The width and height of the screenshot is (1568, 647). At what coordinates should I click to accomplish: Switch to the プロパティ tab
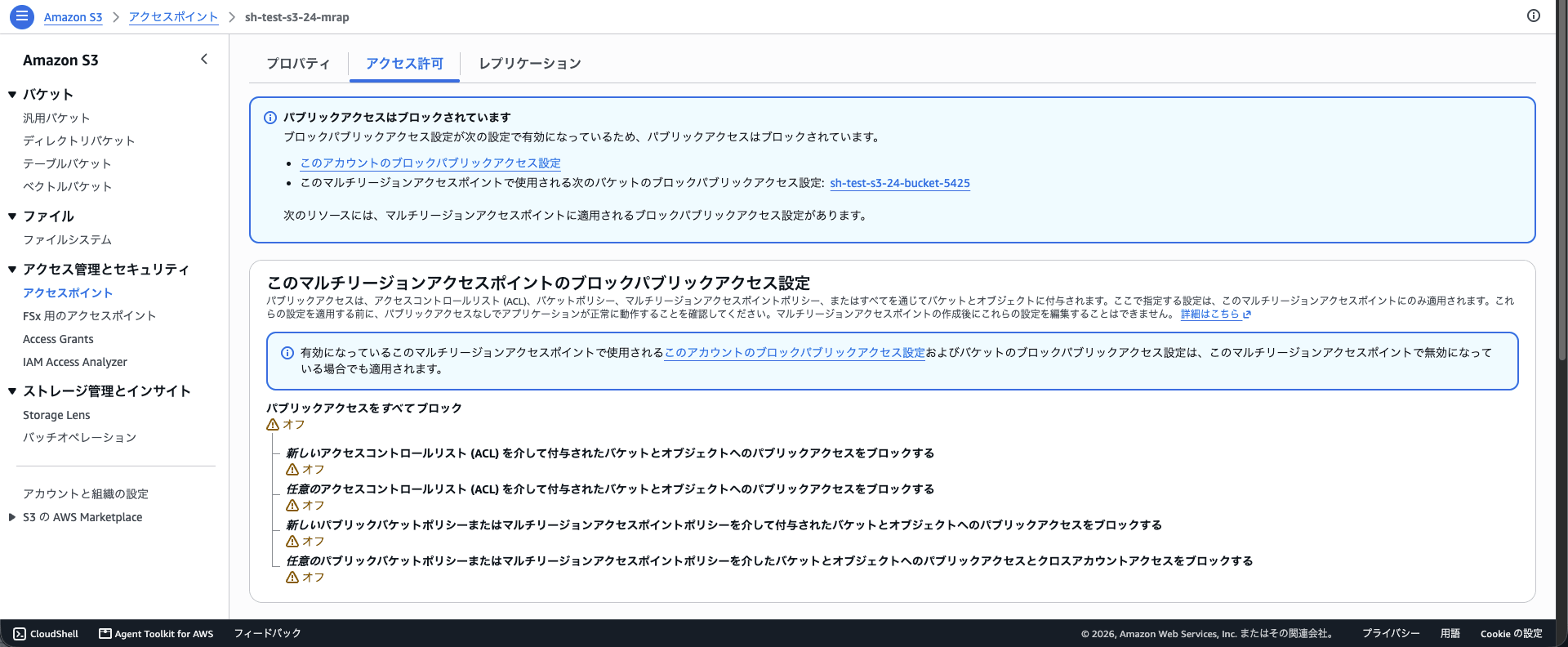[x=298, y=64]
